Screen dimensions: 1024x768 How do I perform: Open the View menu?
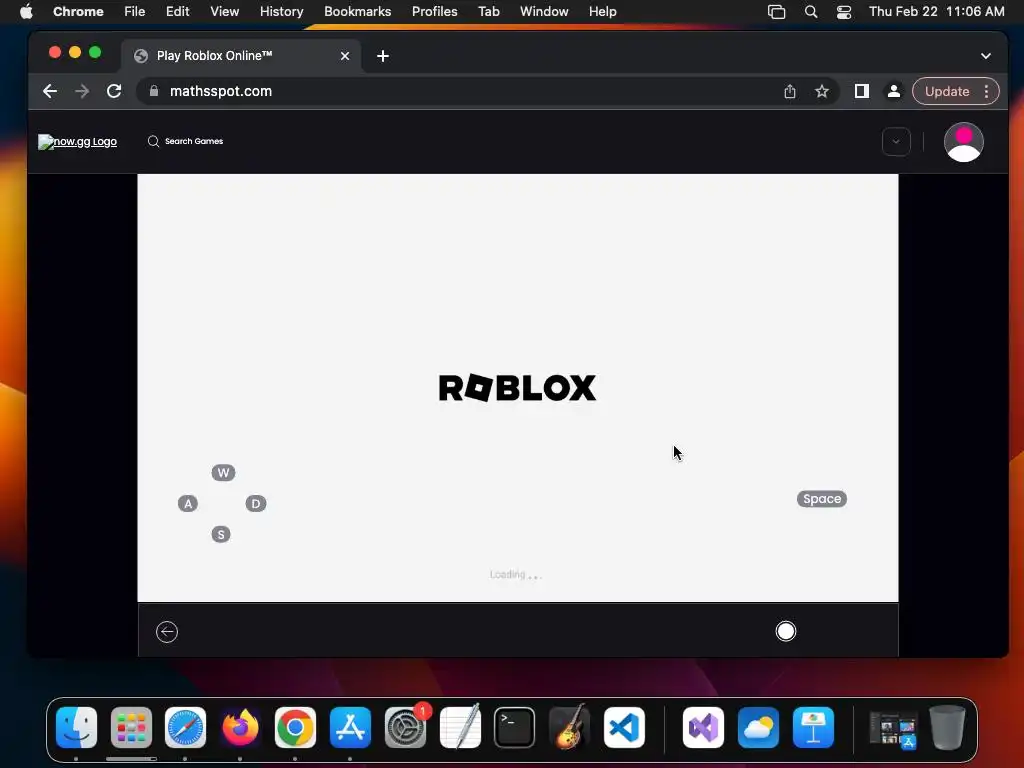[225, 12]
